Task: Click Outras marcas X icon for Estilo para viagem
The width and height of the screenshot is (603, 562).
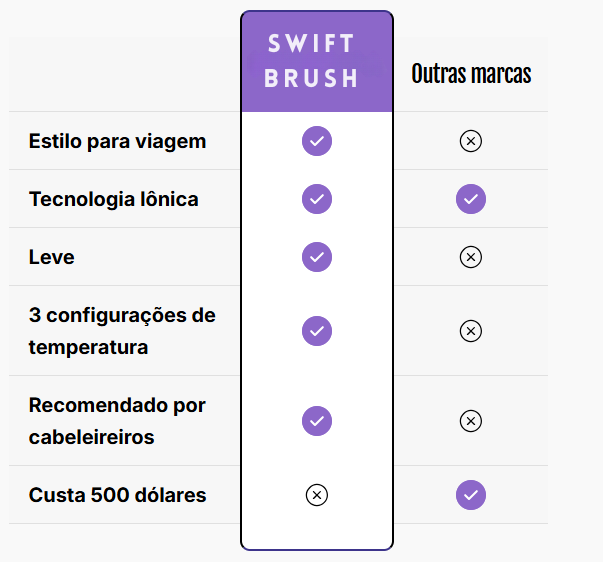Action: point(470,141)
